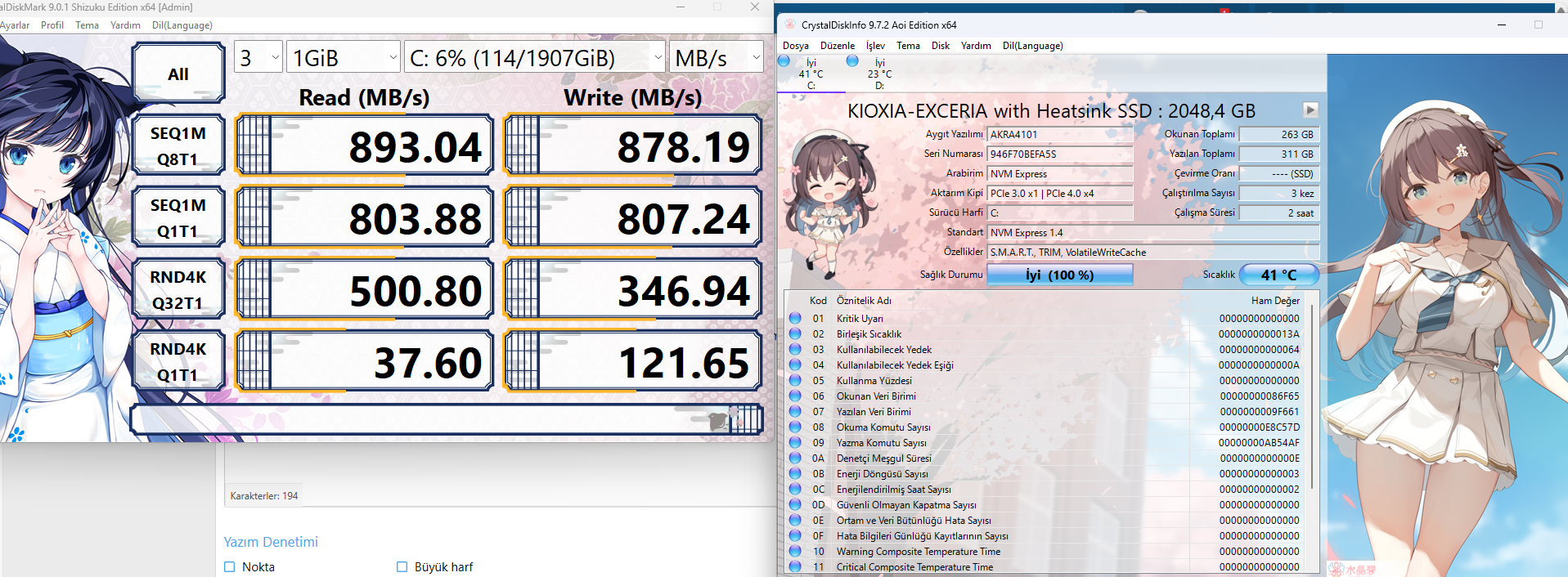Enable the Nokta checkbox
Screen dimensions: 1568x577
(x=230, y=566)
